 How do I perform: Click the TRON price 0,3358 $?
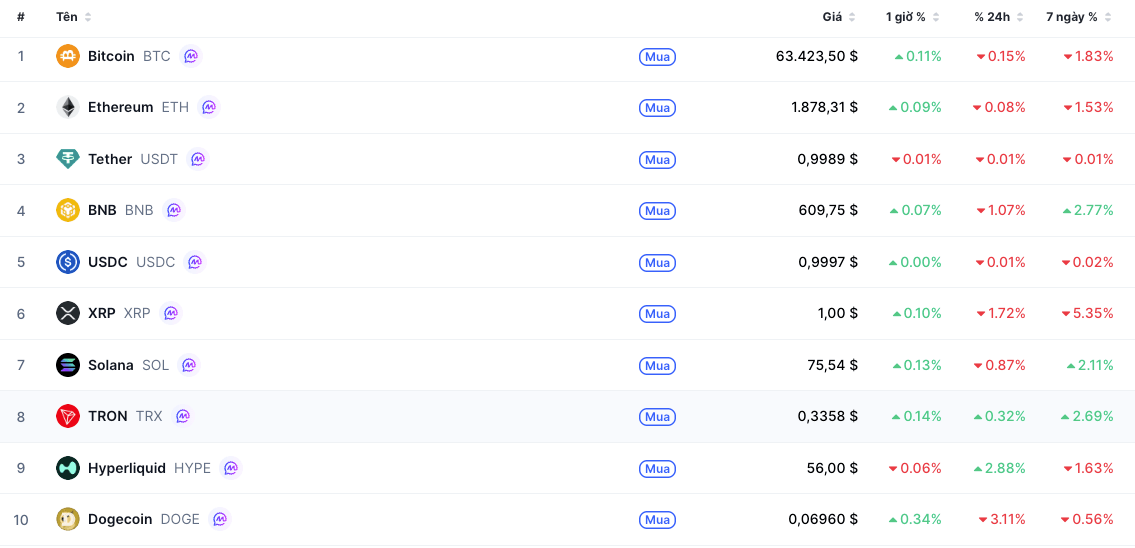(828, 416)
